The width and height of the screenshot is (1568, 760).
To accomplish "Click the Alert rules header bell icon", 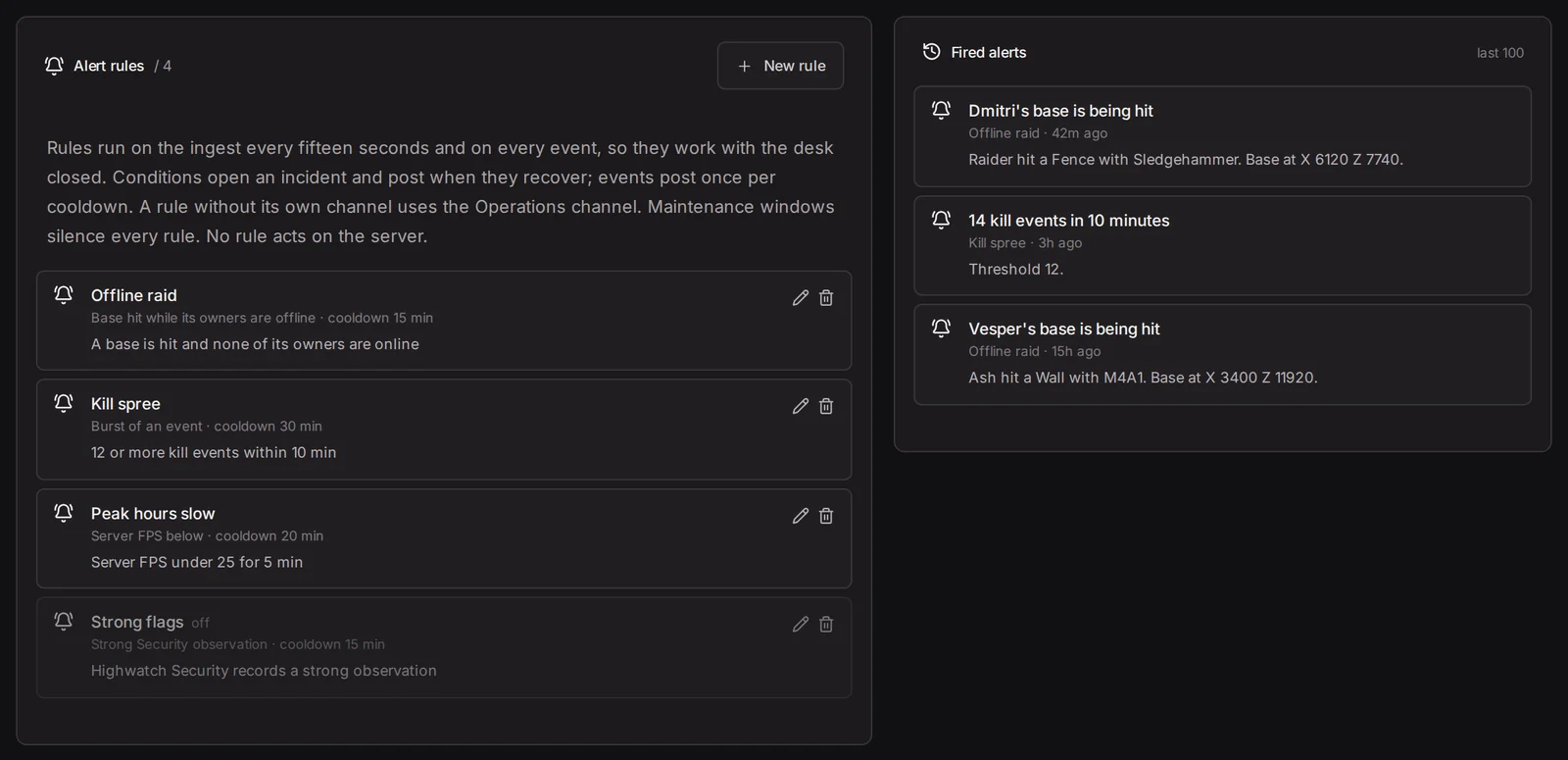I will point(54,66).
